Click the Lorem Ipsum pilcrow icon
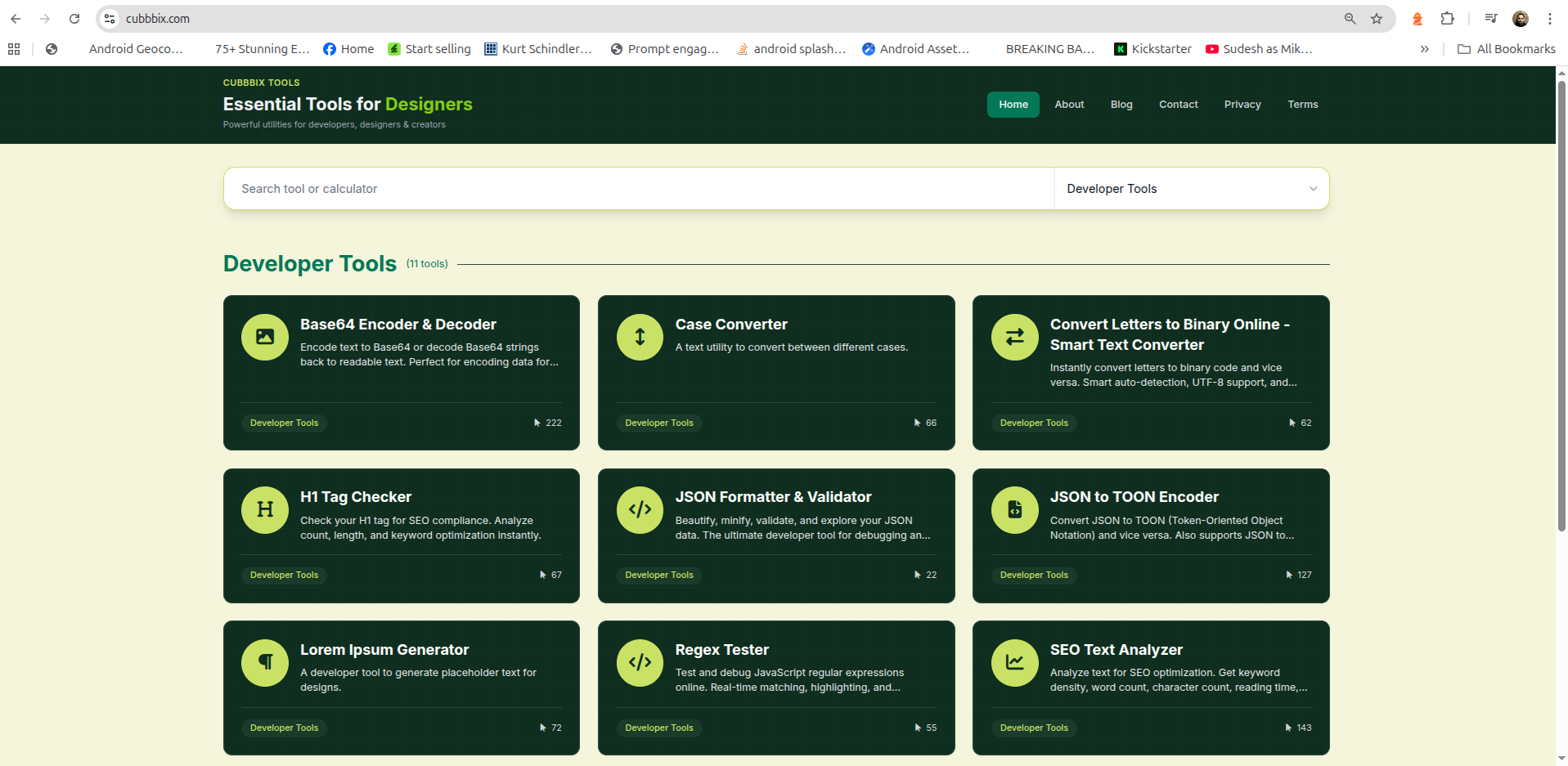 tap(264, 662)
